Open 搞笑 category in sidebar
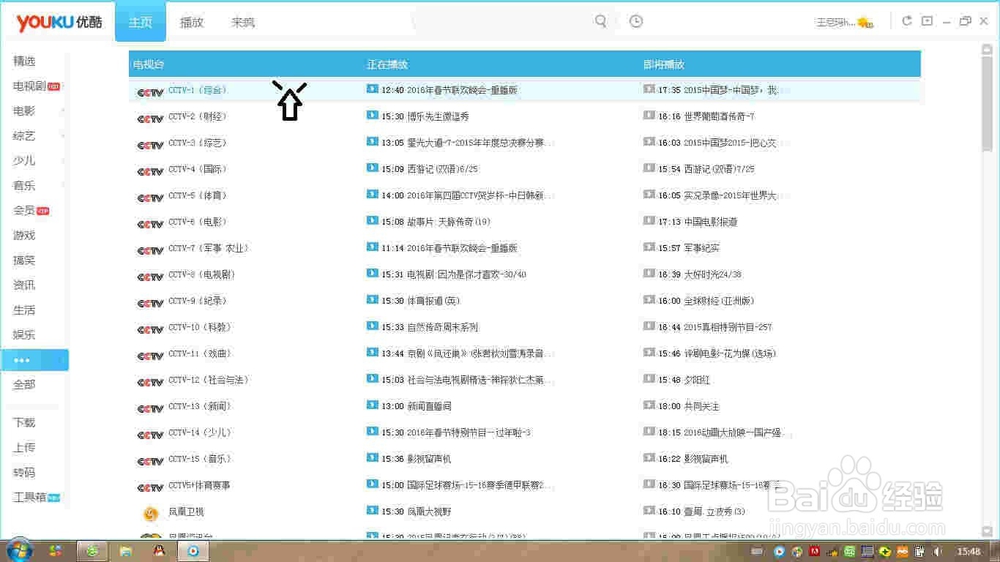The width and height of the screenshot is (1000, 562). tap(24, 260)
